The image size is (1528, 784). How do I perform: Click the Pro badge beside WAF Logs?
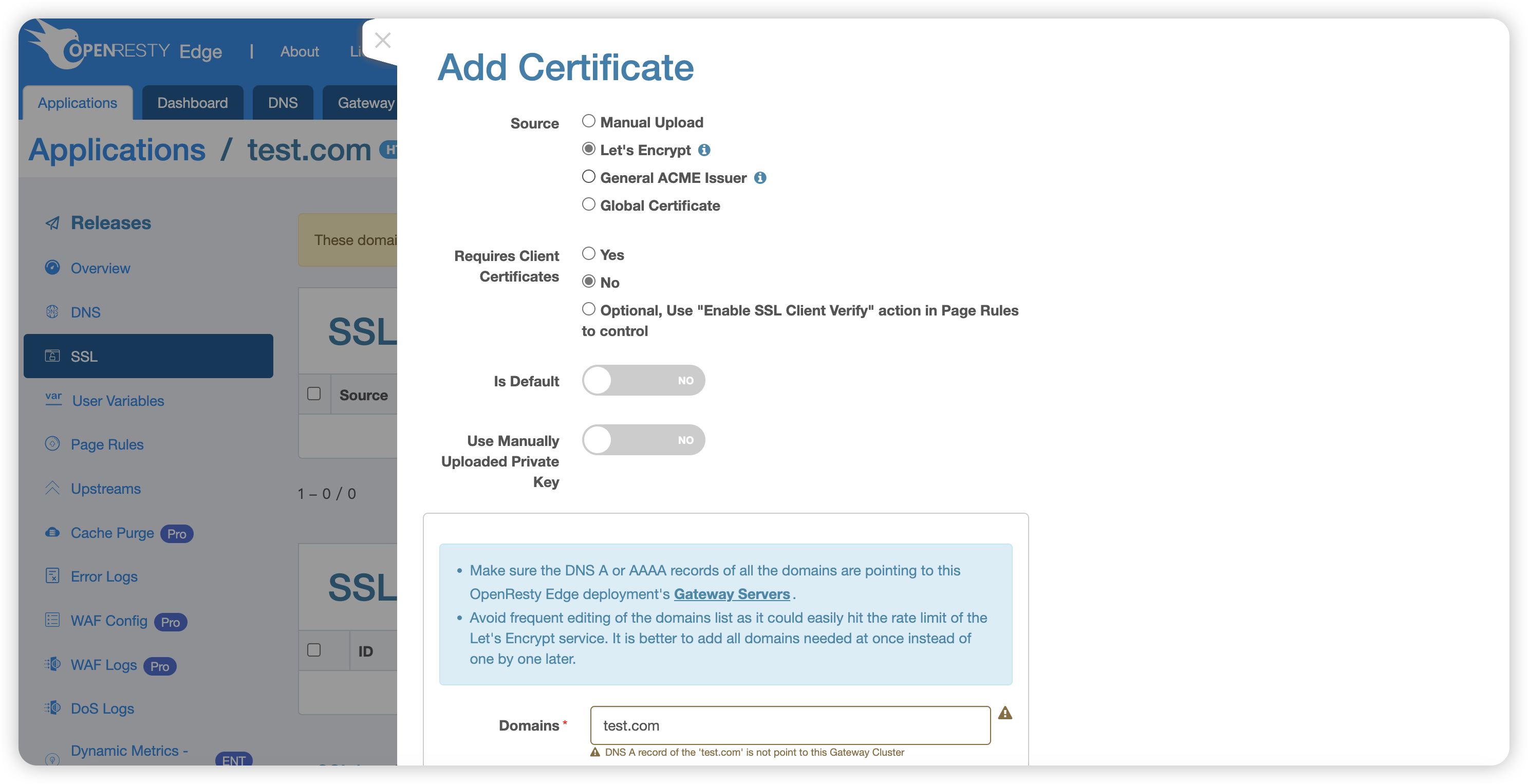(160, 666)
